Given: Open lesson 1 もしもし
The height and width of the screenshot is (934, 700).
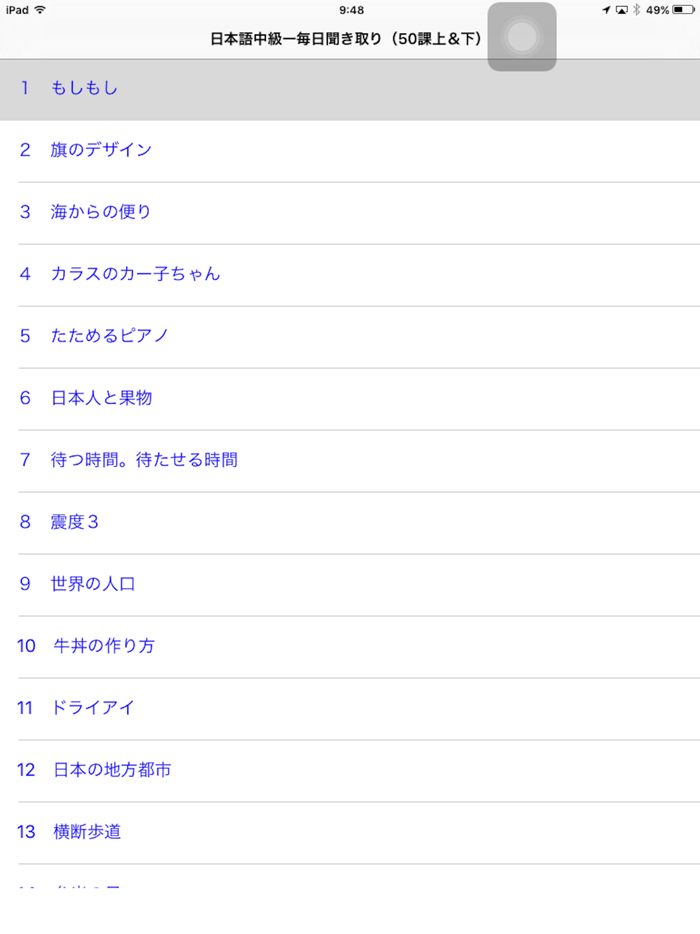Looking at the screenshot, I should (83, 89).
